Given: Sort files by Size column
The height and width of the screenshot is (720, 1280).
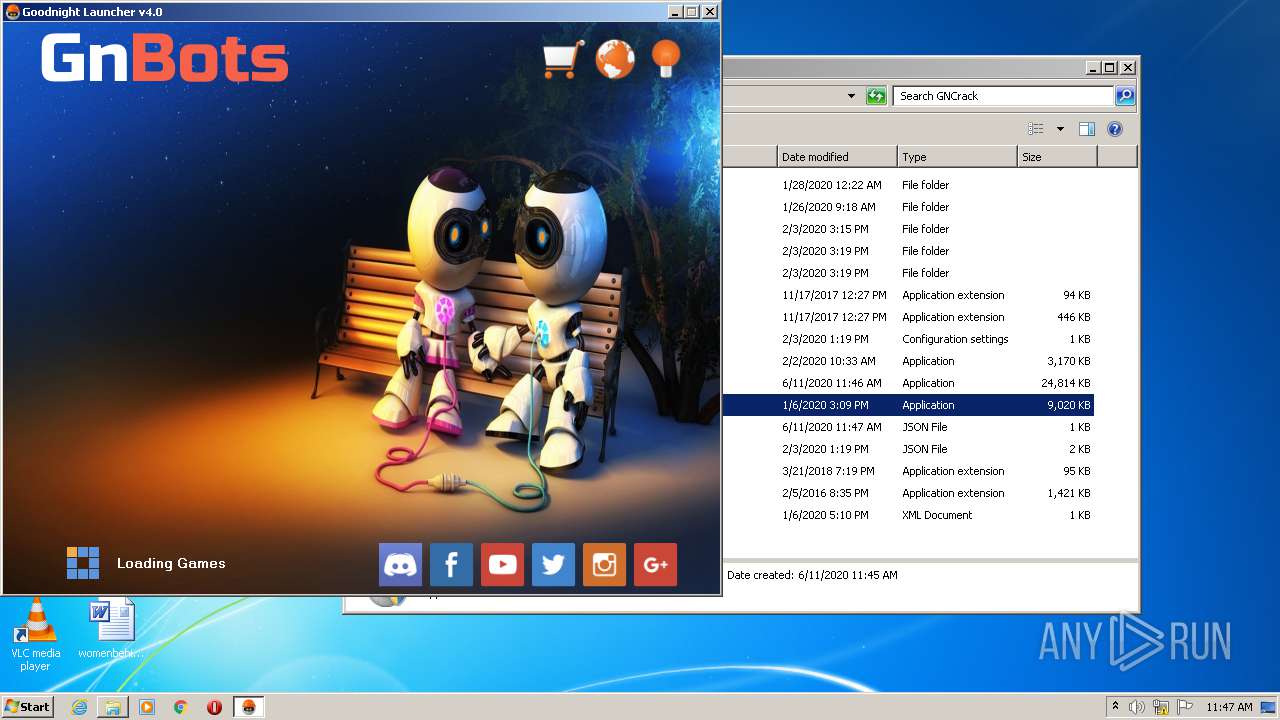Looking at the screenshot, I should [1057, 157].
